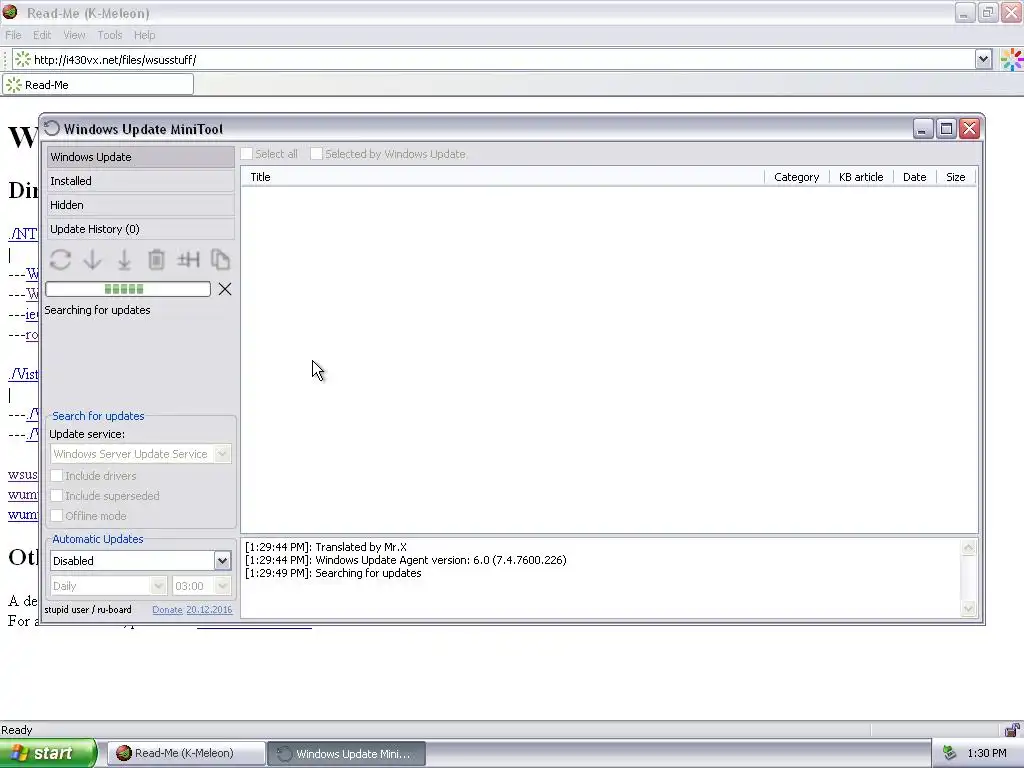
Task: Enable the Offline mode checkbox
Action: tap(57, 516)
